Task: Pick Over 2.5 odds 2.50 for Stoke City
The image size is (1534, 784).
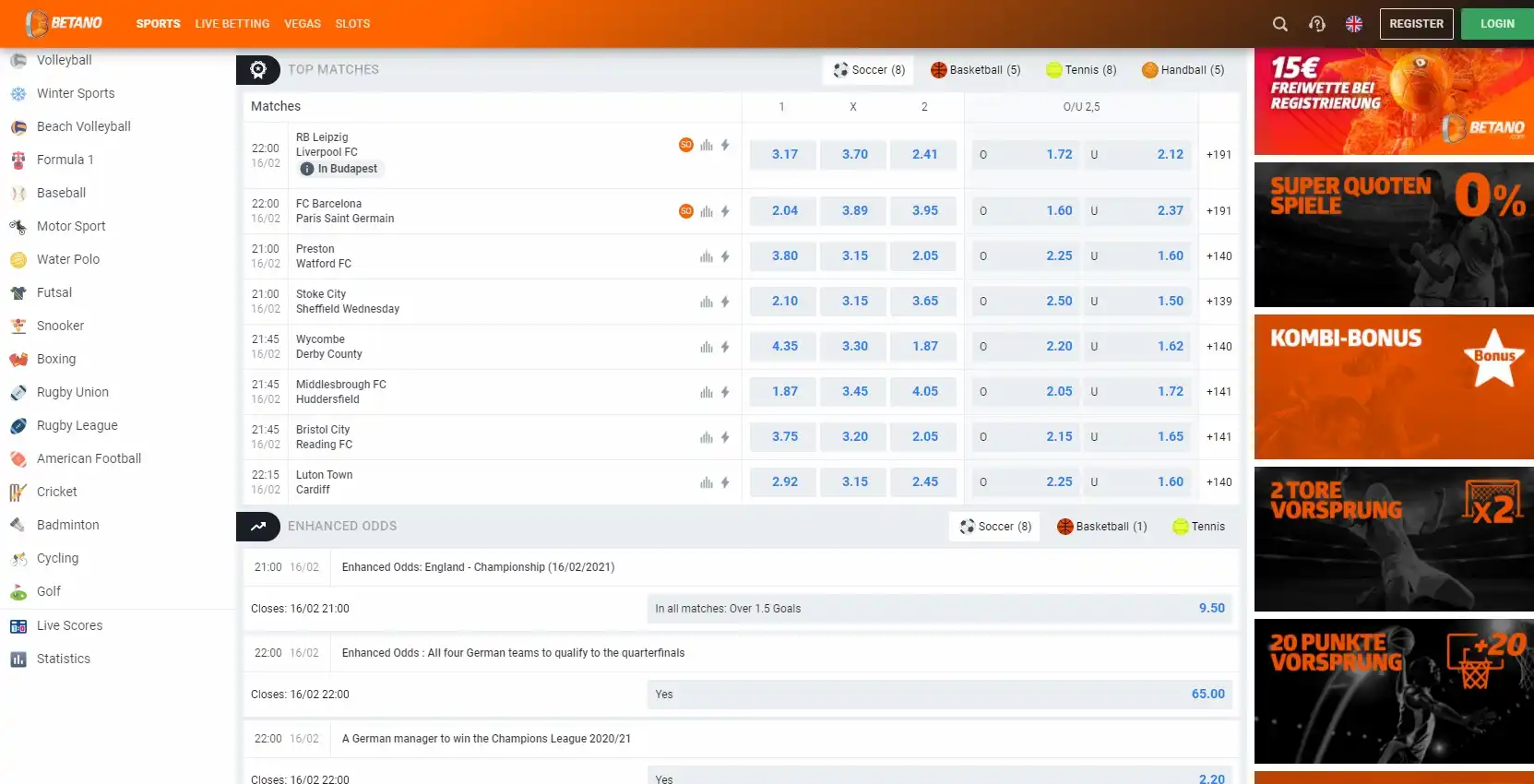Action: tap(1025, 302)
